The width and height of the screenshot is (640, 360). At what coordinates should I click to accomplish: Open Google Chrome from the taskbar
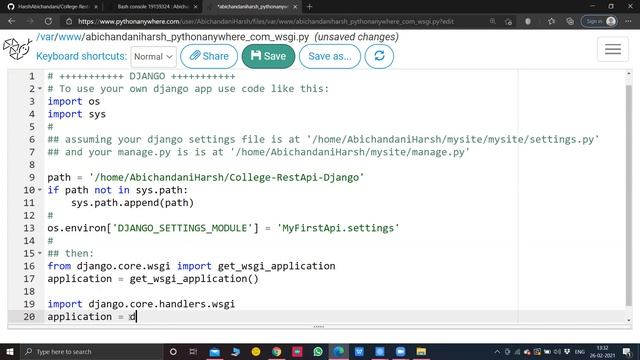pyautogui.click(x=276, y=351)
